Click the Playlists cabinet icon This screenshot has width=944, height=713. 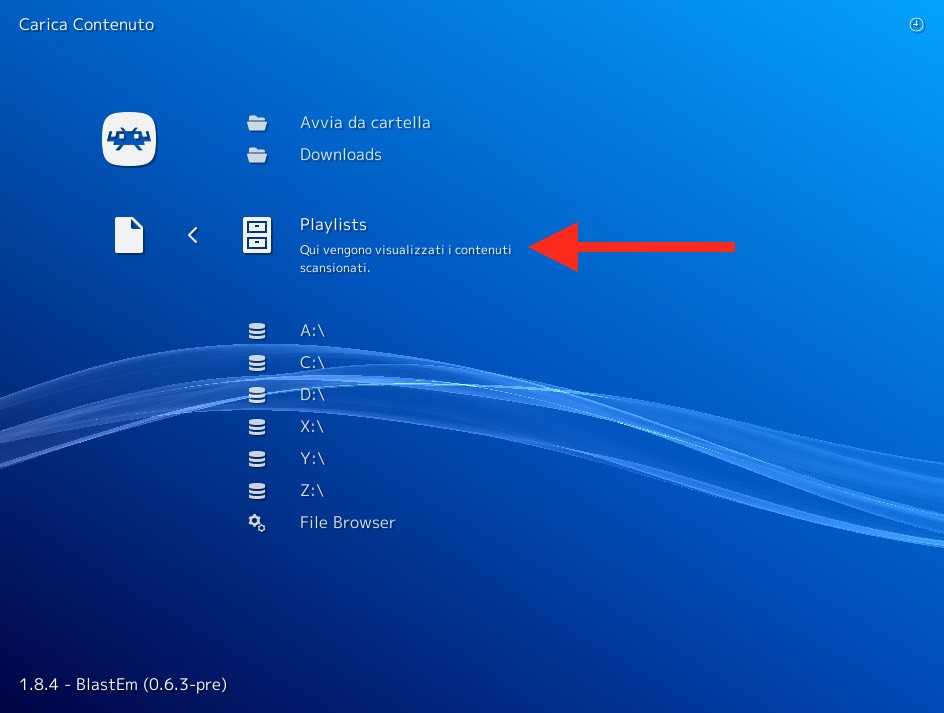[x=257, y=235]
